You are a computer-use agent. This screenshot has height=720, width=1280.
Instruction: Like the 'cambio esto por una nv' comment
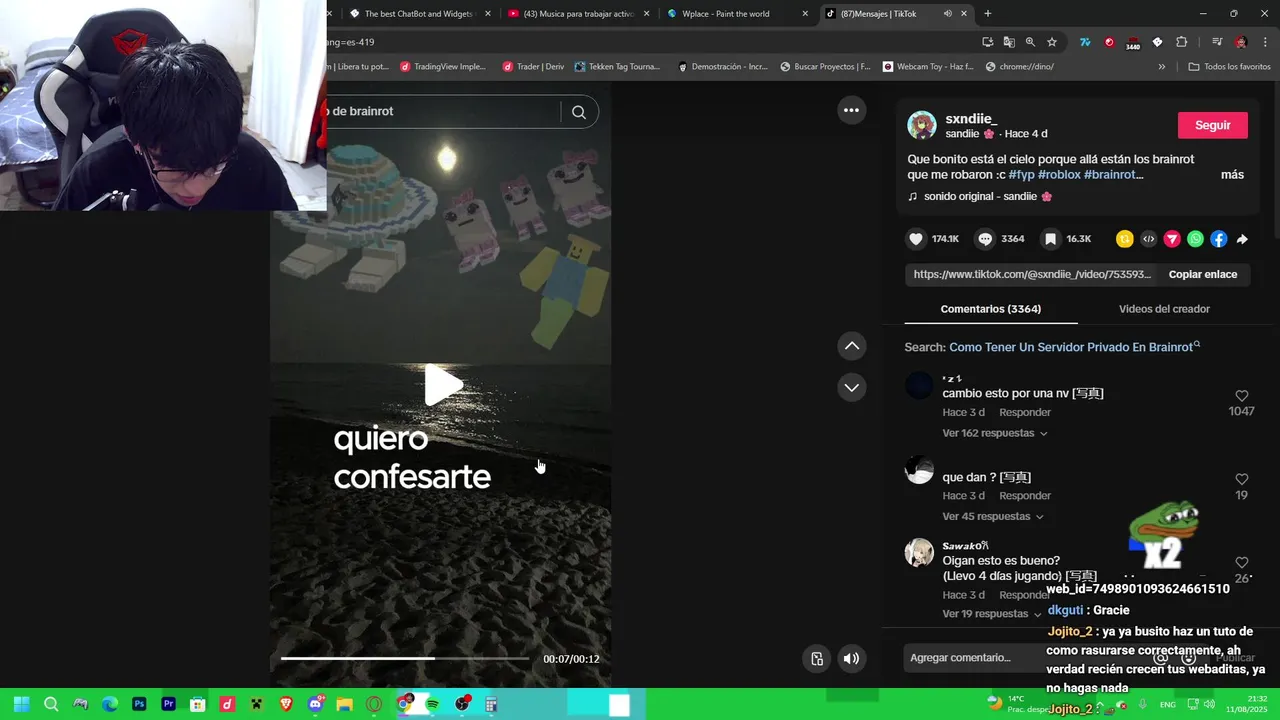[x=1241, y=396]
